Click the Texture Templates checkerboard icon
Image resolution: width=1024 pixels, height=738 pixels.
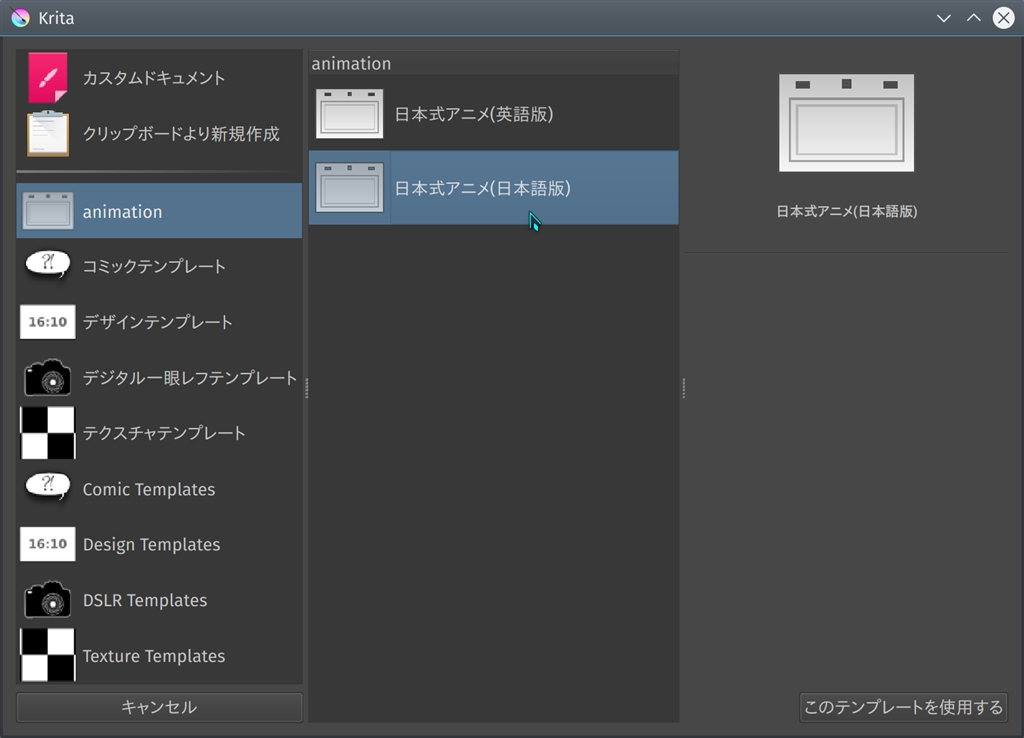[48, 655]
